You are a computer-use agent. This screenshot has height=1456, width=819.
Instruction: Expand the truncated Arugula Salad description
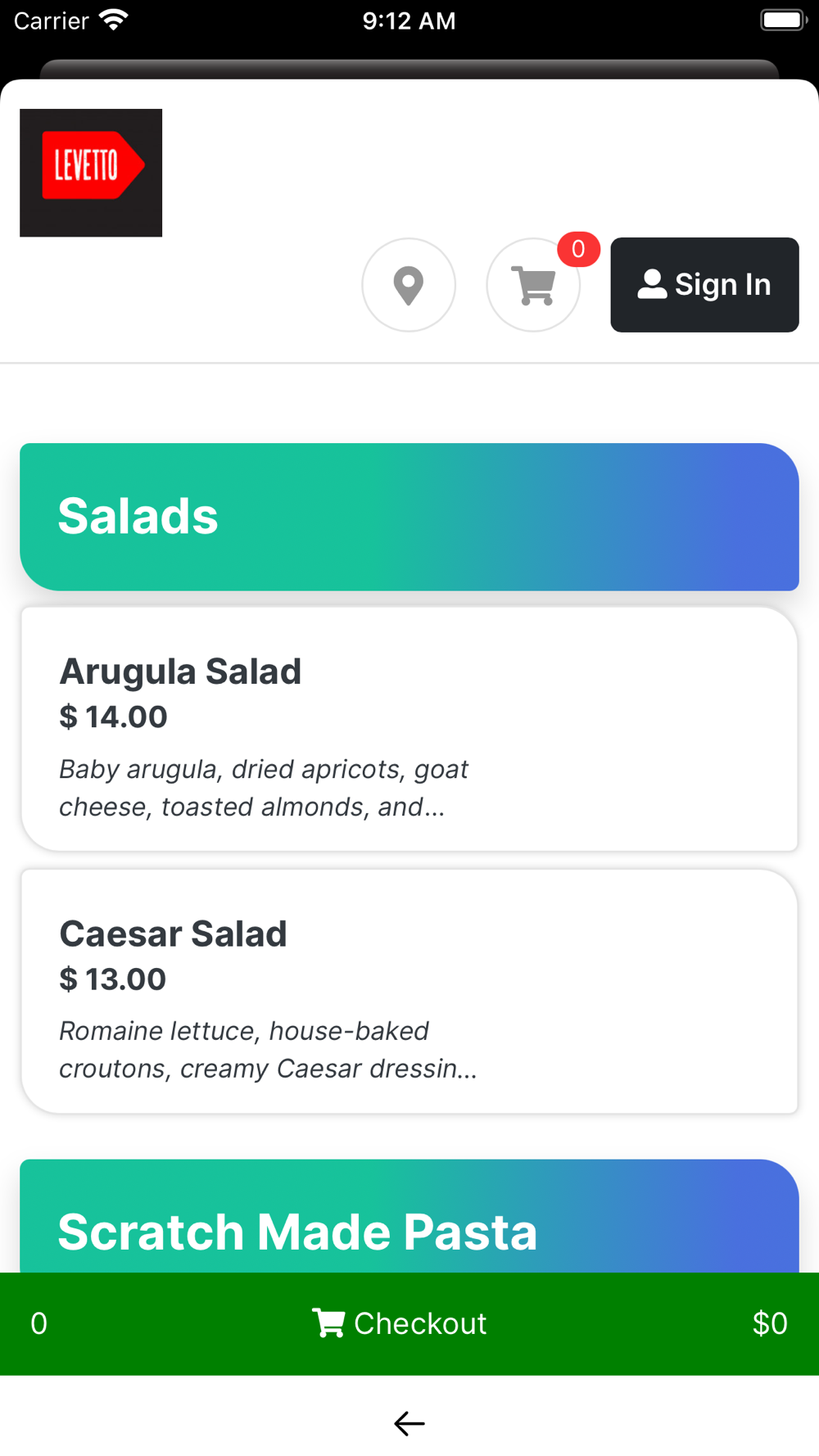[264, 788]
